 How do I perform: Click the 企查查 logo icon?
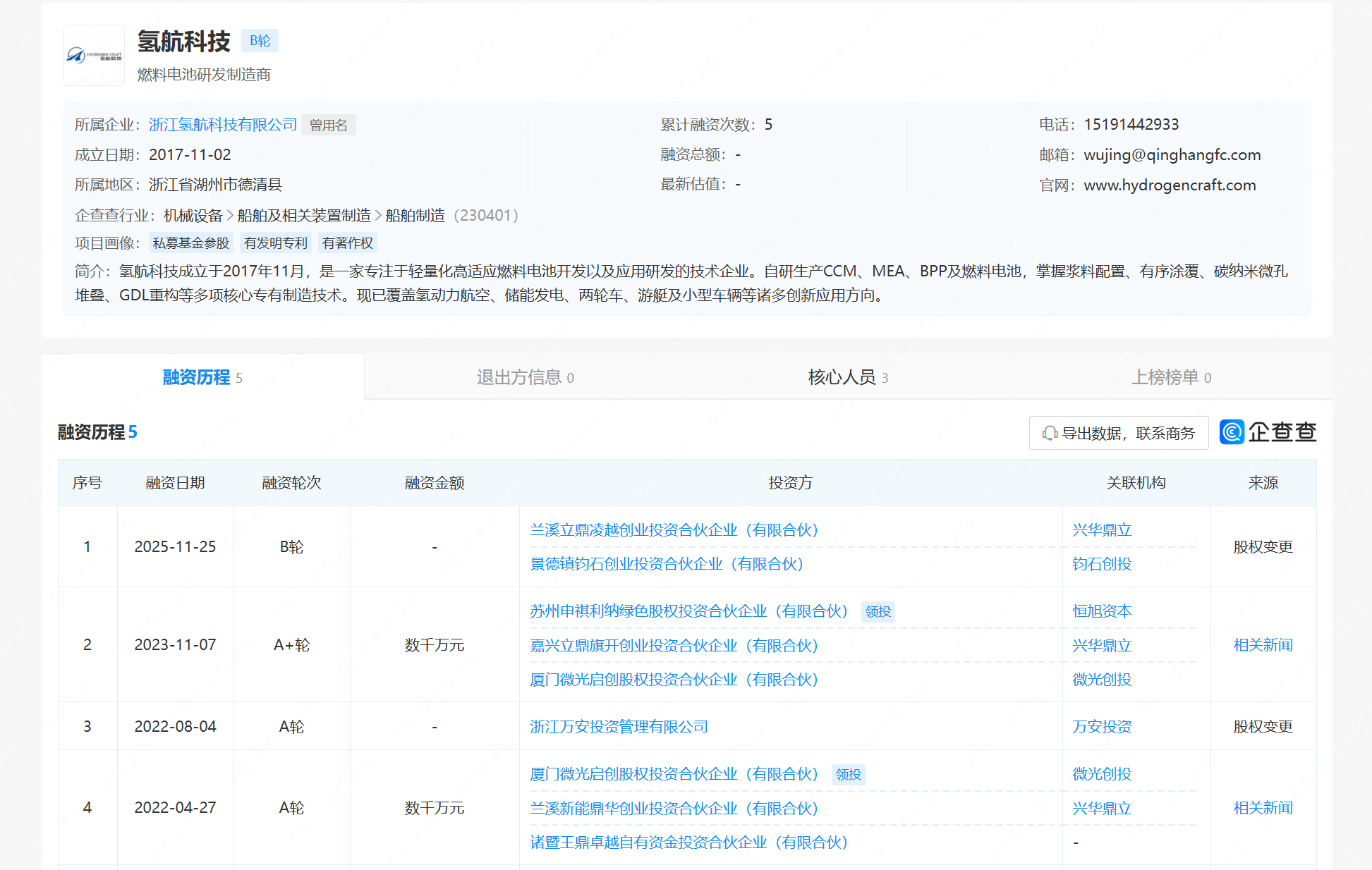(1231, 432)
